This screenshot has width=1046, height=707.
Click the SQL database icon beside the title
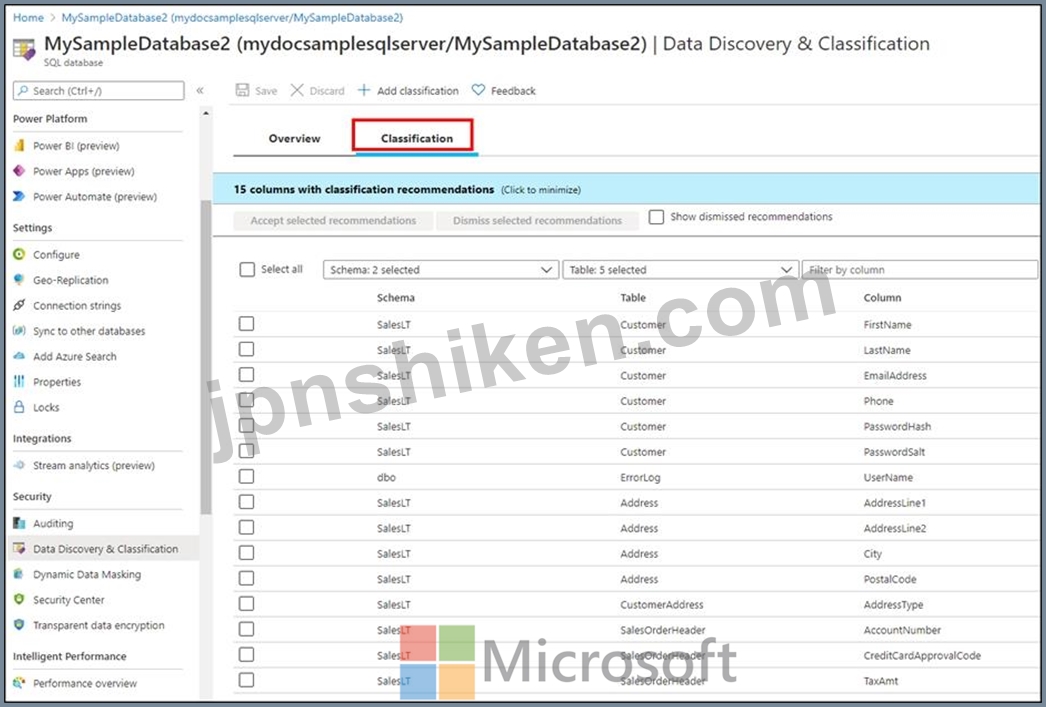click(x=24, y=49)
